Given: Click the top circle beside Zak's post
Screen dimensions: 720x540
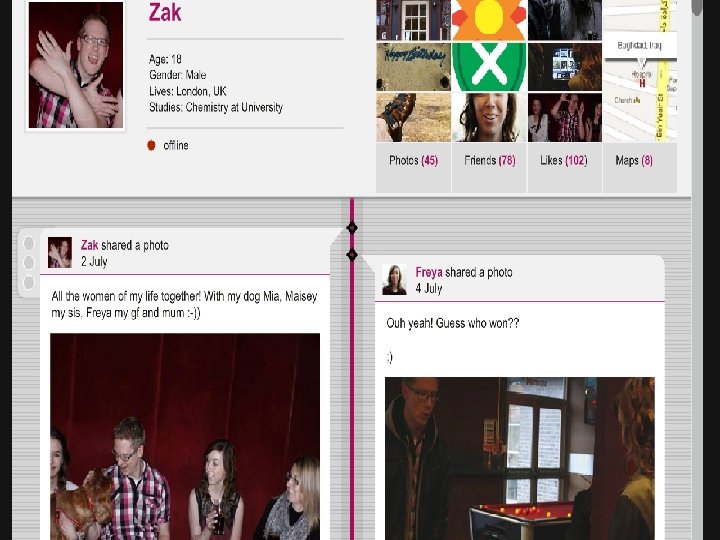Looking at the screenshot, I should pos(28,242).
